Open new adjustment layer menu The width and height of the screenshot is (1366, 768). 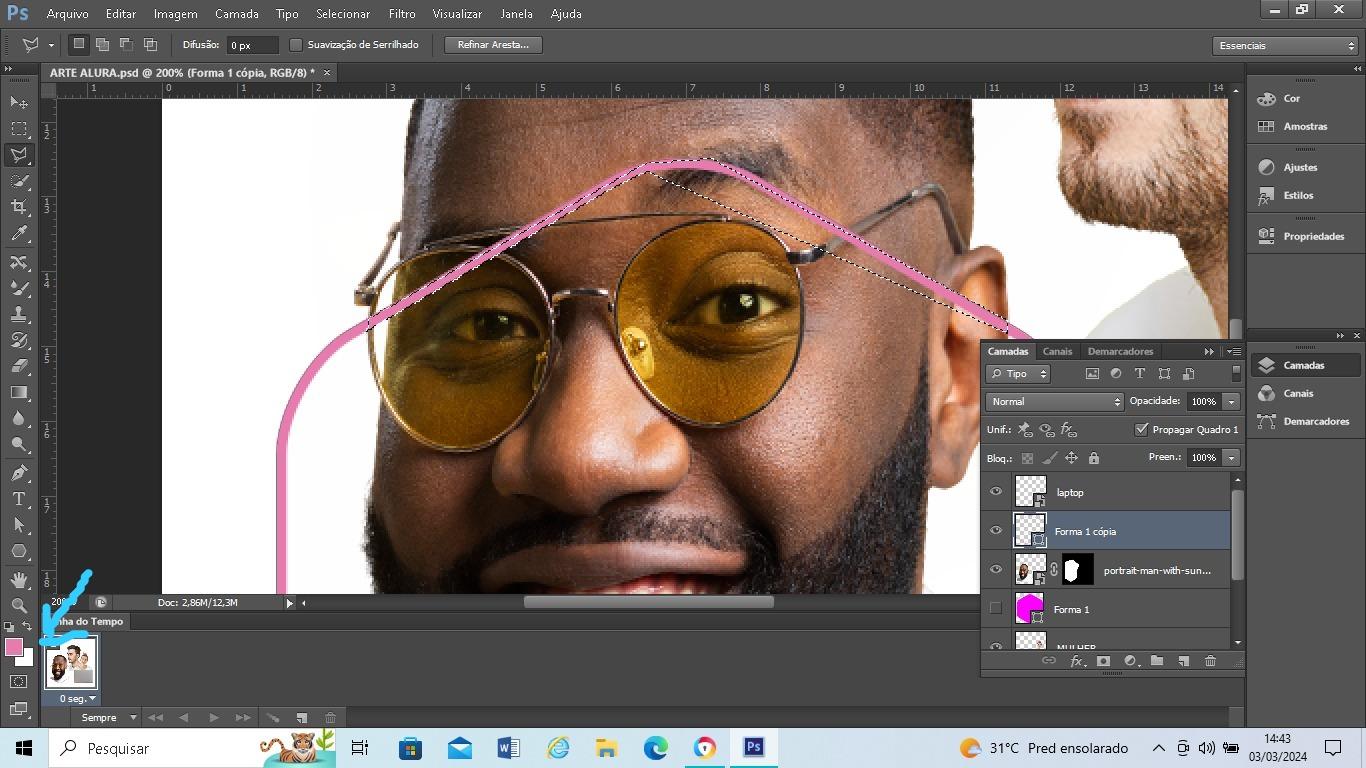click(1130, 661)
